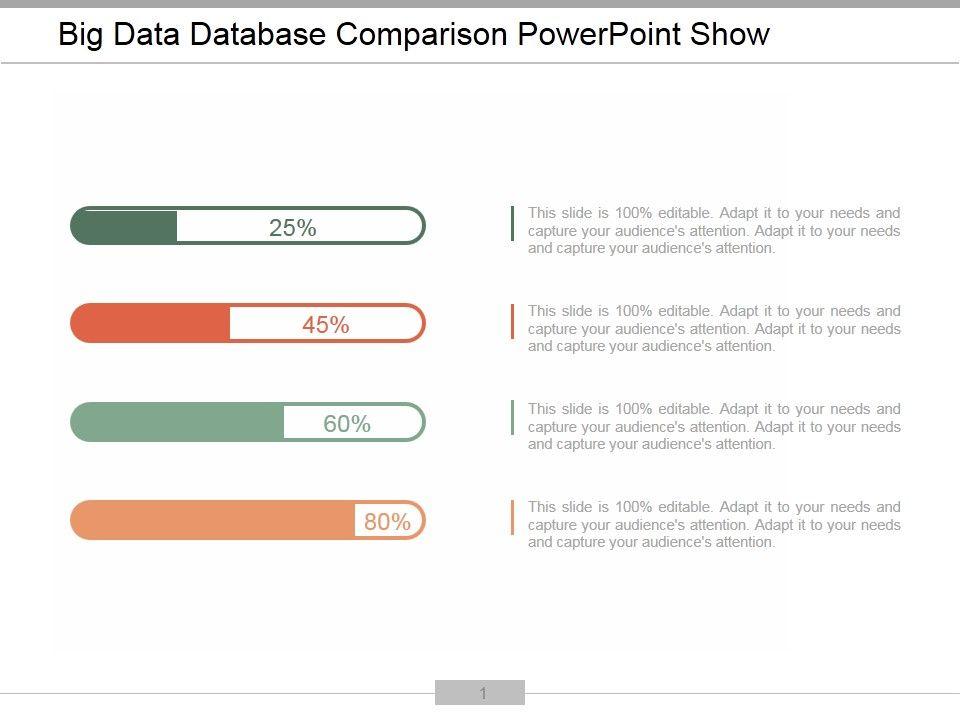Click the light green fill of 60% bar
Image resolution: width=960 pixels, height=720 pixels.
pos(178,422)
